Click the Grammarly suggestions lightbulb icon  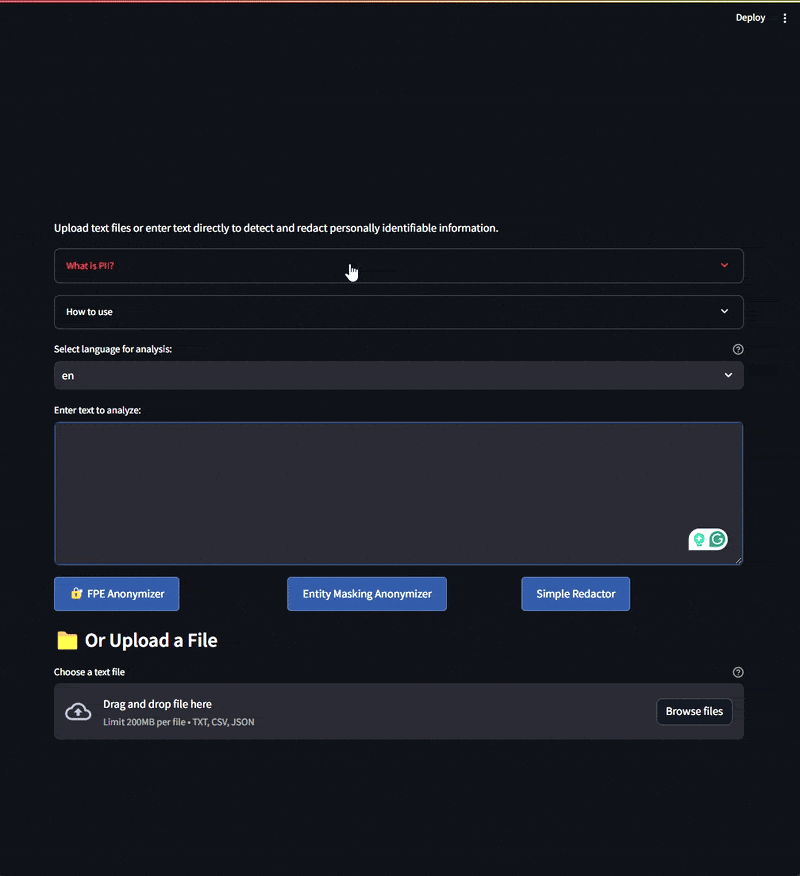699,539
